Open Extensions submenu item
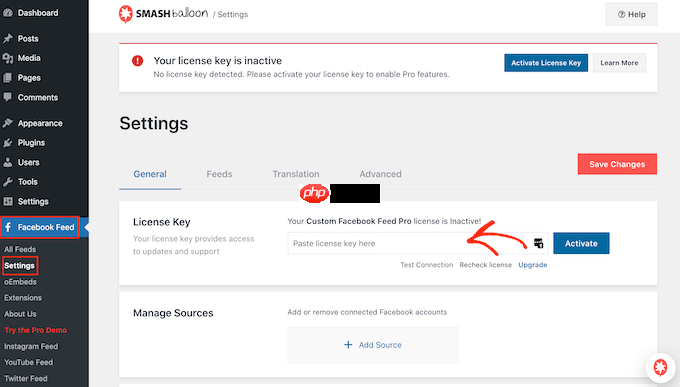The width and height of the screenshot is (680, 387). tap(23, 298)
